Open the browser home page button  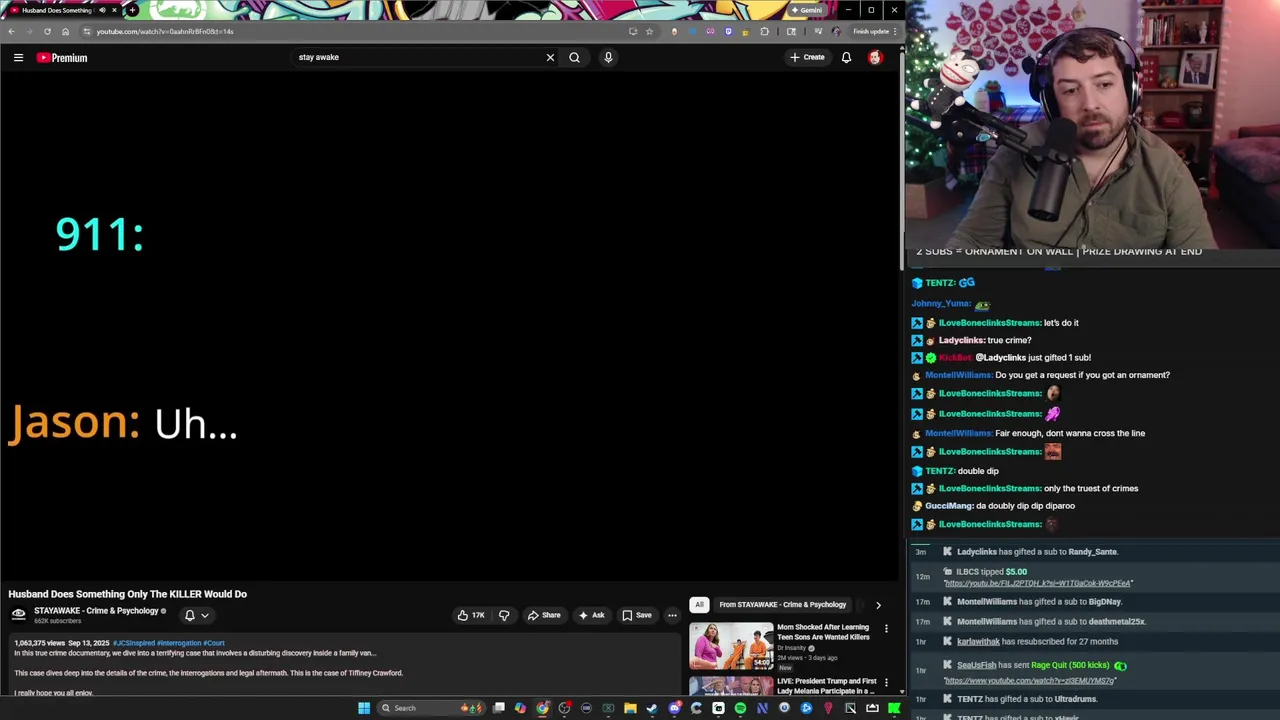point(65,31)
